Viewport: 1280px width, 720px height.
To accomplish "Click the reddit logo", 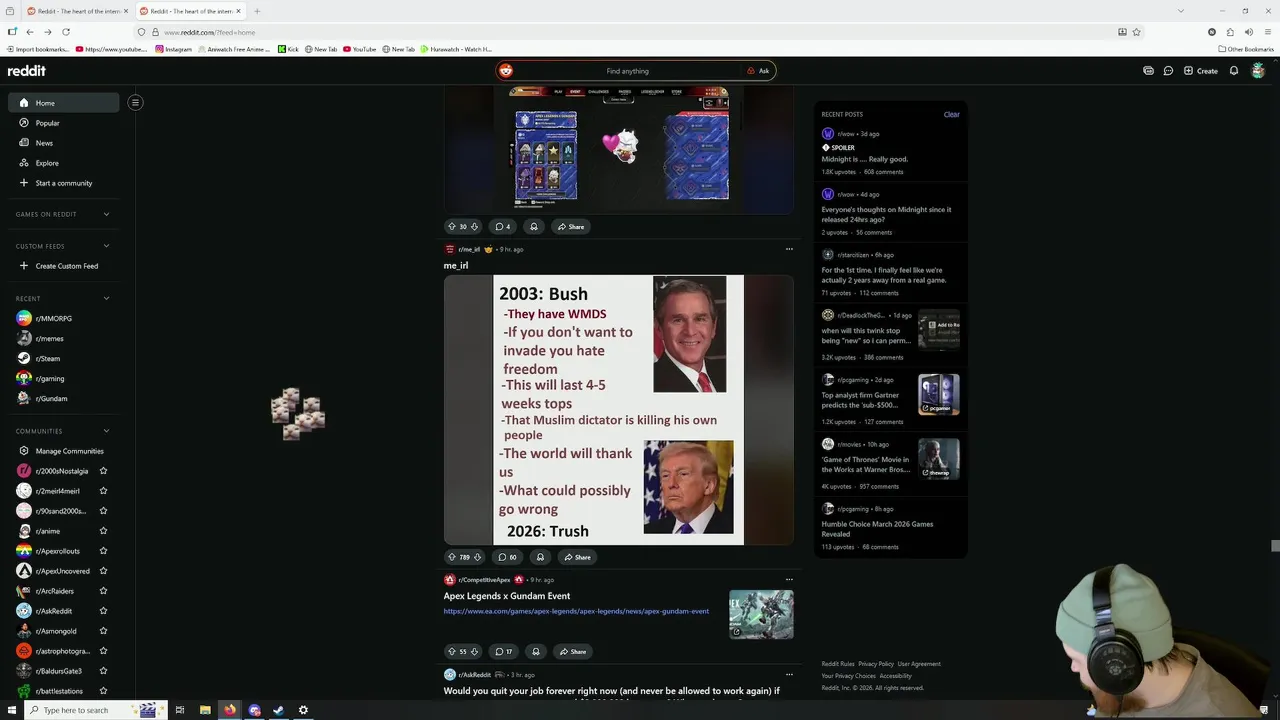I will pyautogui.click(x=27, y=71).
